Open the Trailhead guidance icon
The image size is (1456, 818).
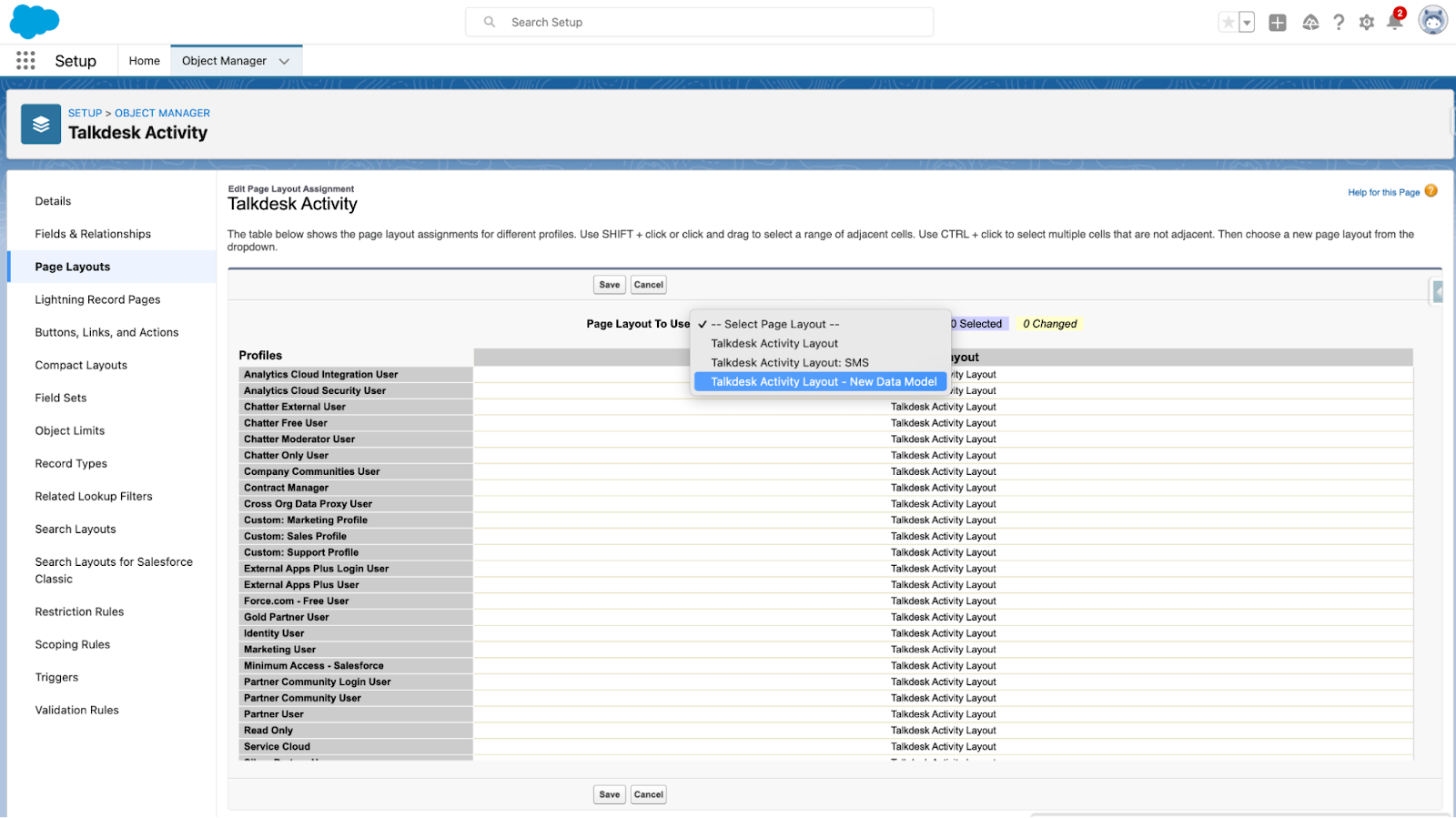click(x=1310, y=23)
